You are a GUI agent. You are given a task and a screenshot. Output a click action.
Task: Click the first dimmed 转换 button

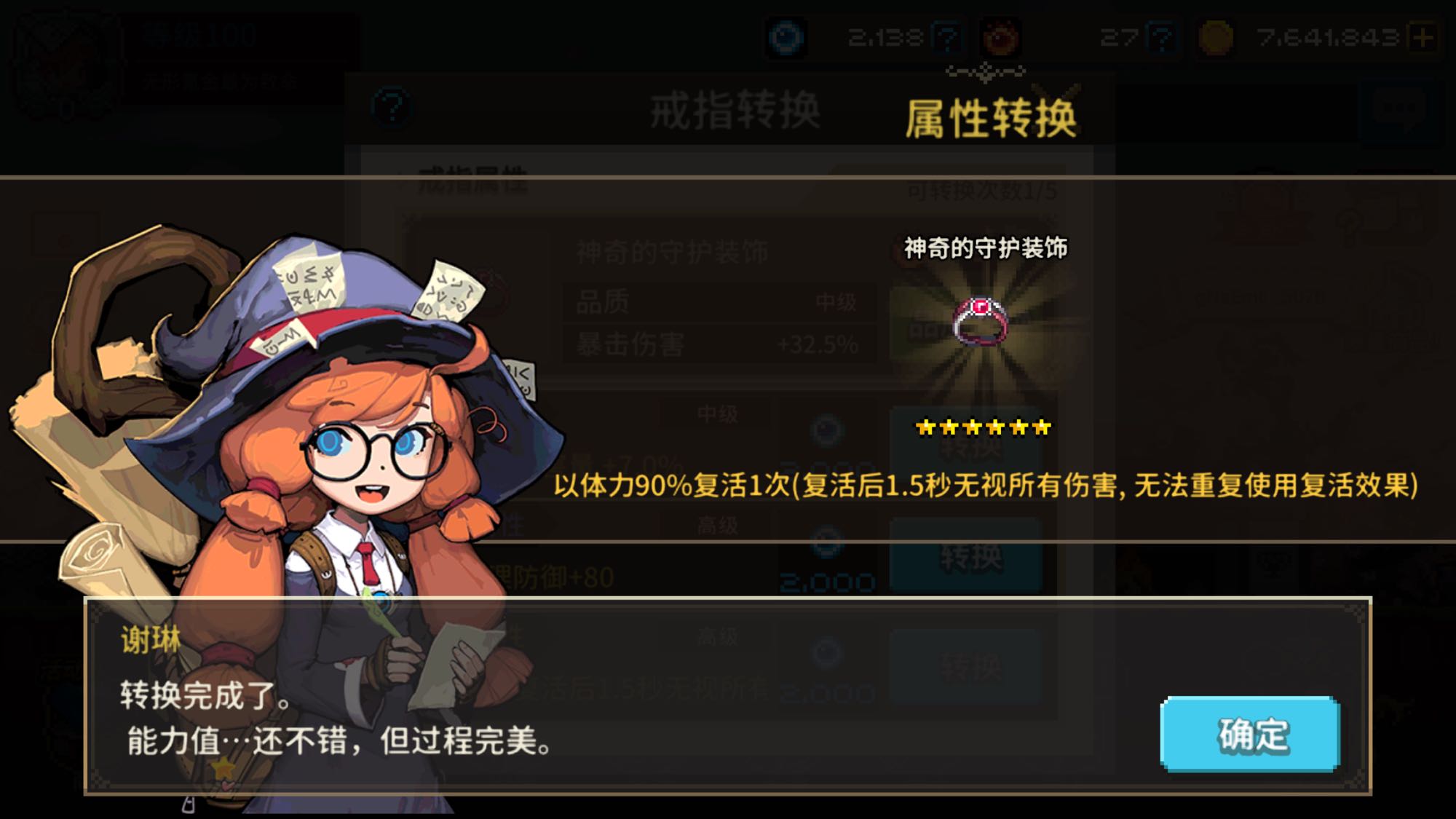pyautogui.click(x=966, y=446)
